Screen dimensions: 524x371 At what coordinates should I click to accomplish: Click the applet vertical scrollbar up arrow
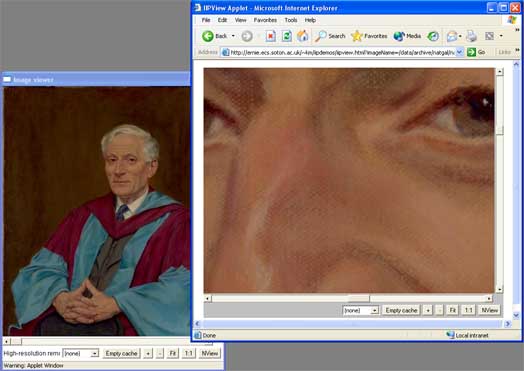(500, 72)
